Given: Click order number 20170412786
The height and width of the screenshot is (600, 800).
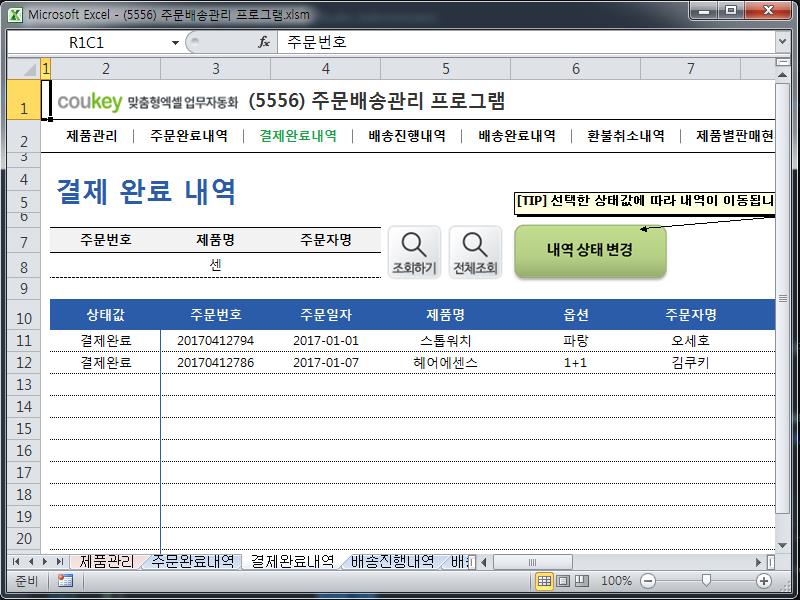Looking at the screenshot, I should coord(215,363).
